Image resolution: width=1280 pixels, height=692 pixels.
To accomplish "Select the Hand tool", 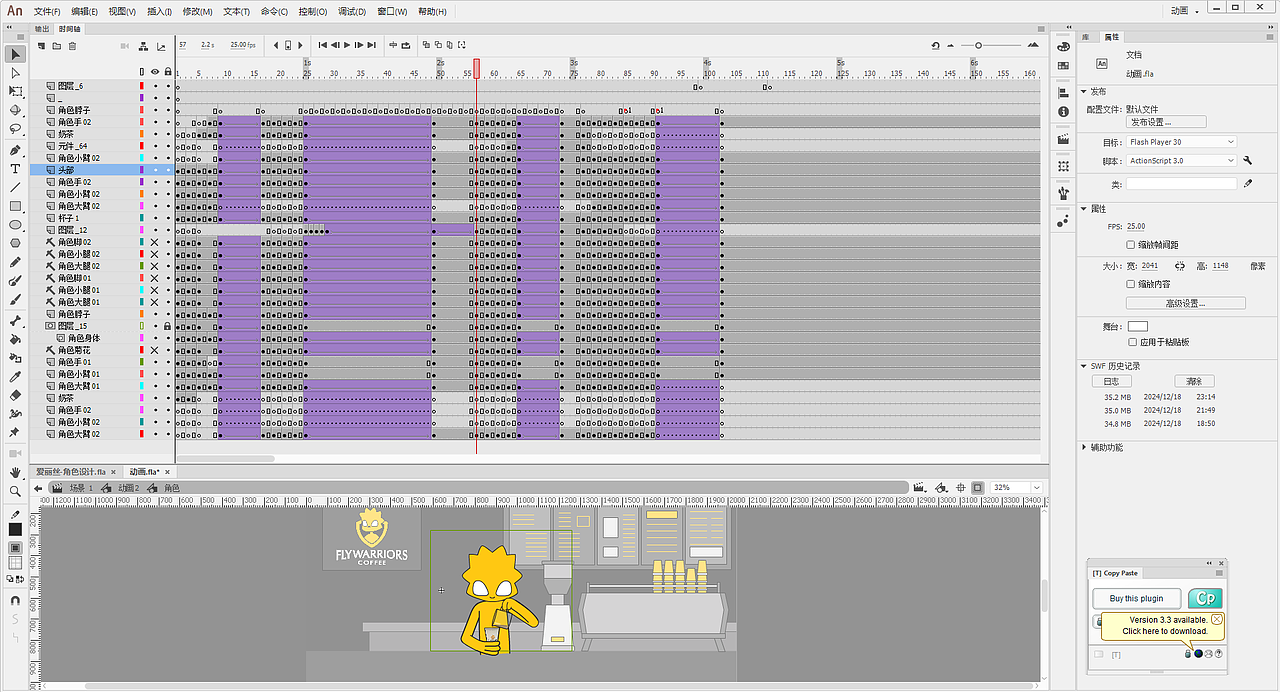I will click(x=15, y=472).
